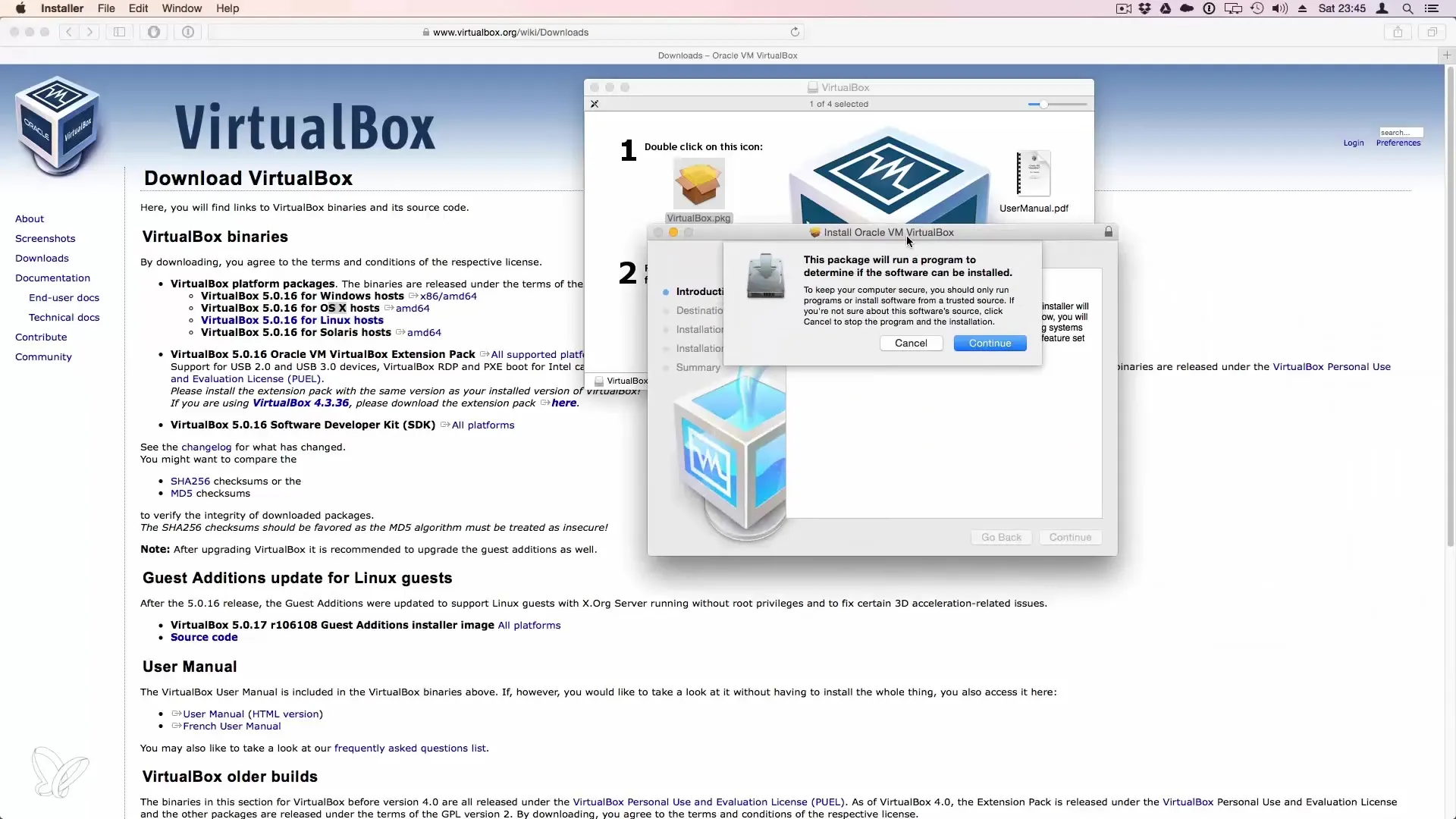Click the Safari forward navigation arrow
1456x819 pixels.
[x=90, y=32]
